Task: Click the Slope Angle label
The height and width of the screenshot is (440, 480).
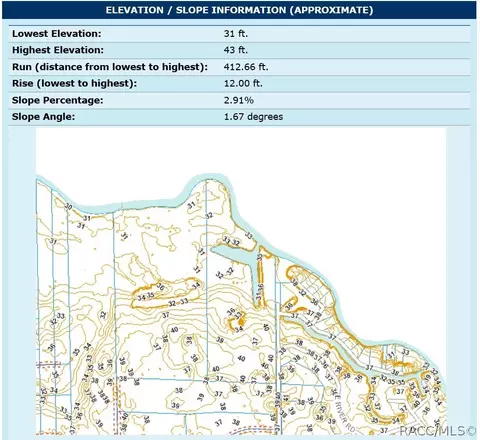Action: [x=43, y=117]
